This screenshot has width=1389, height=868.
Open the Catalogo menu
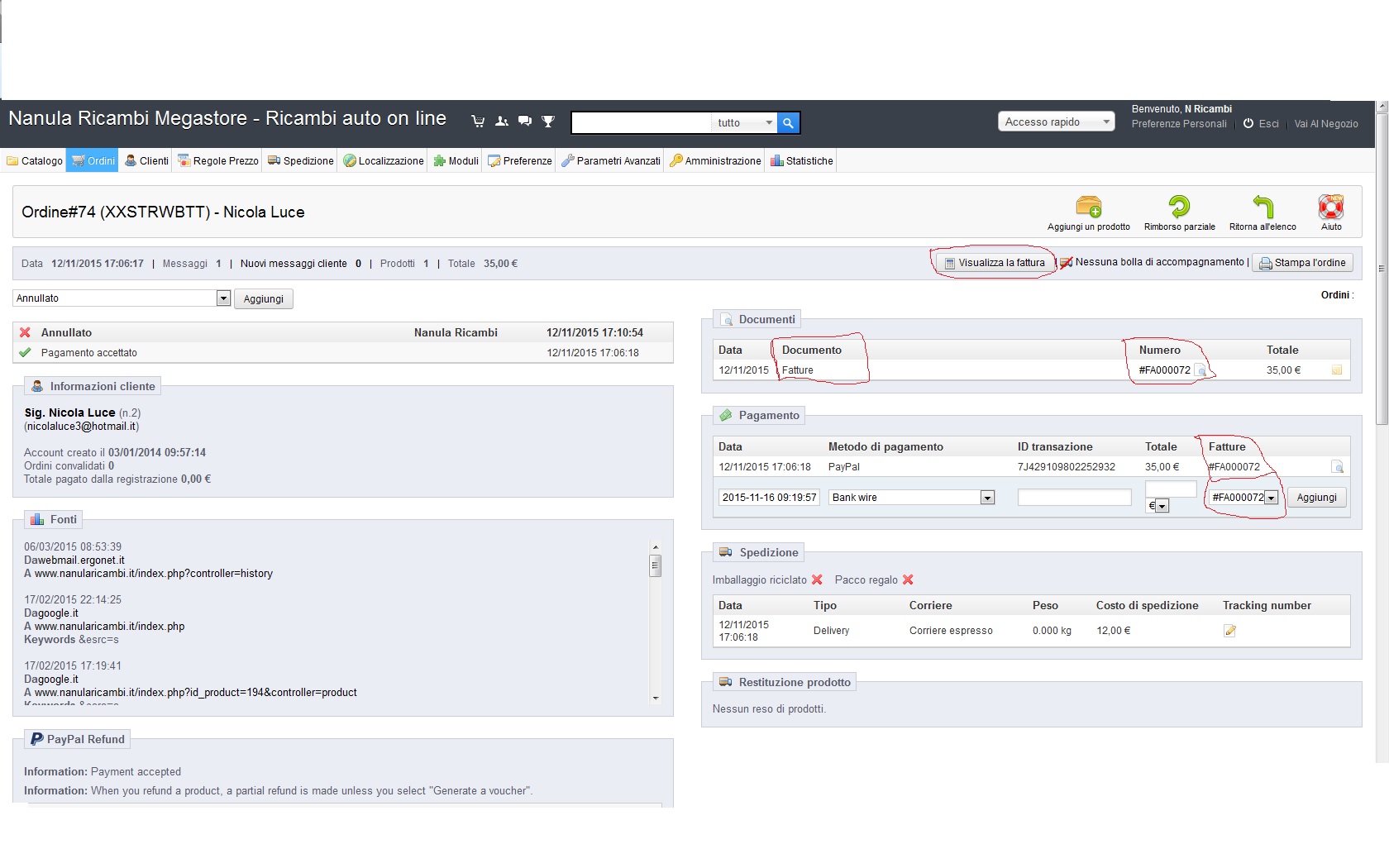35,160
